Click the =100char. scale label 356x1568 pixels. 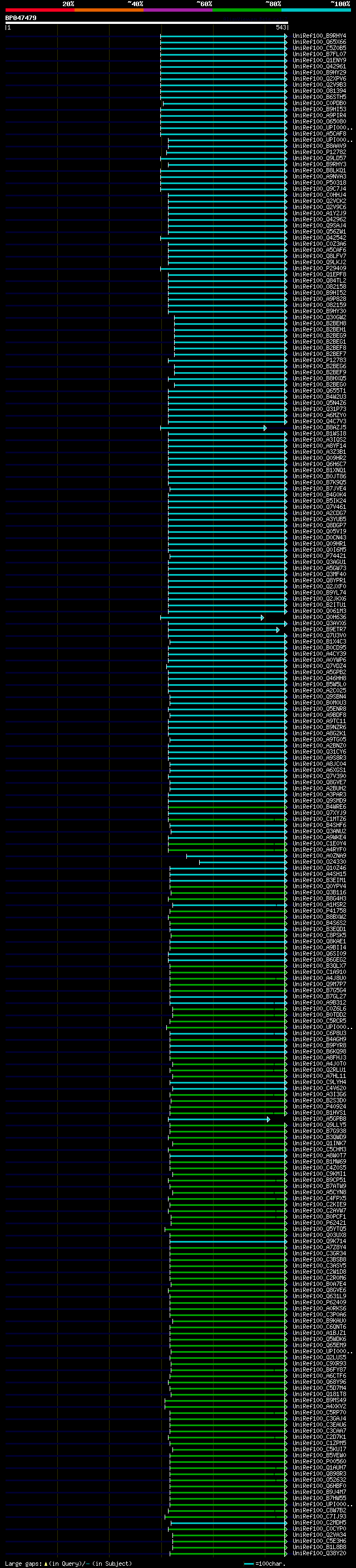coord(271,1563)
